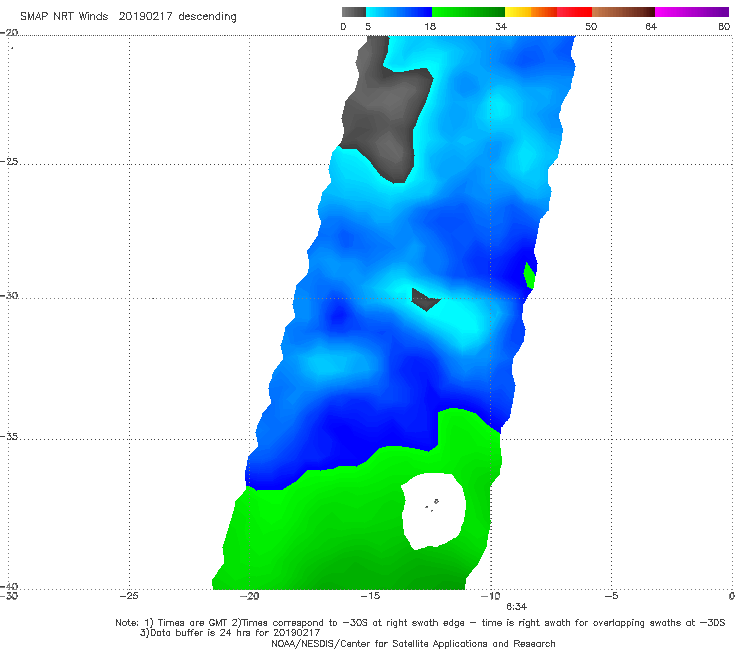Screen dimensions: 740x650
Task: Click the 'SMAP NRT Winds 20190217 descending' title
Action: point(128,17)
